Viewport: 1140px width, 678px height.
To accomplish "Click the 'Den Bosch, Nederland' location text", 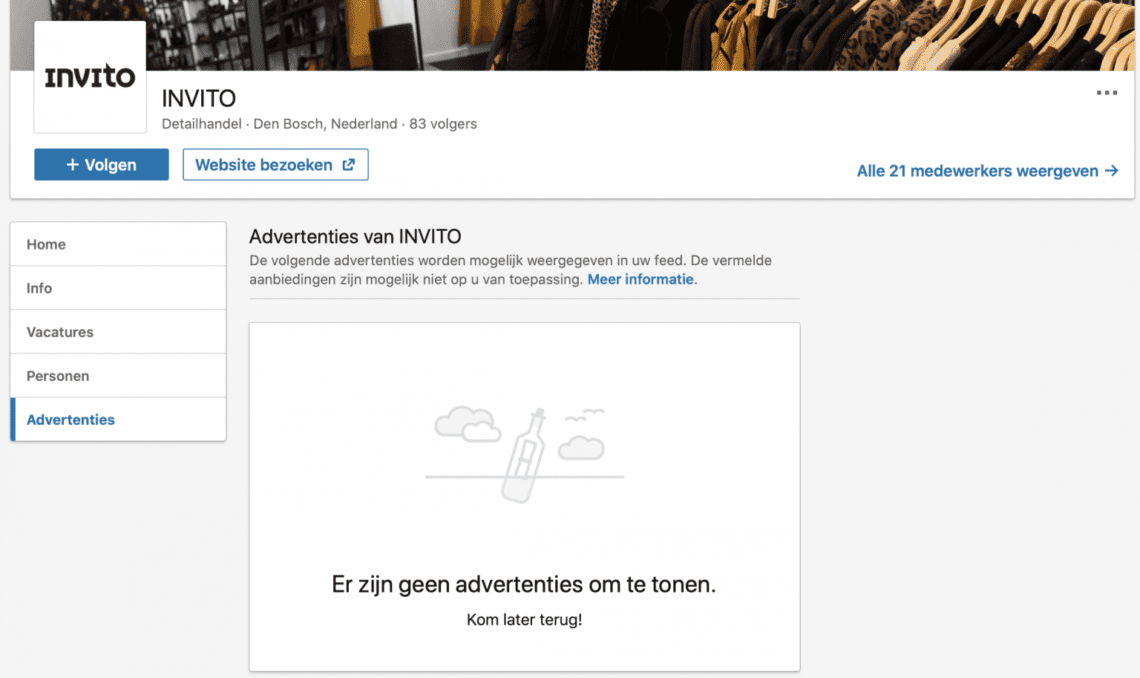I will click(325, 124).
